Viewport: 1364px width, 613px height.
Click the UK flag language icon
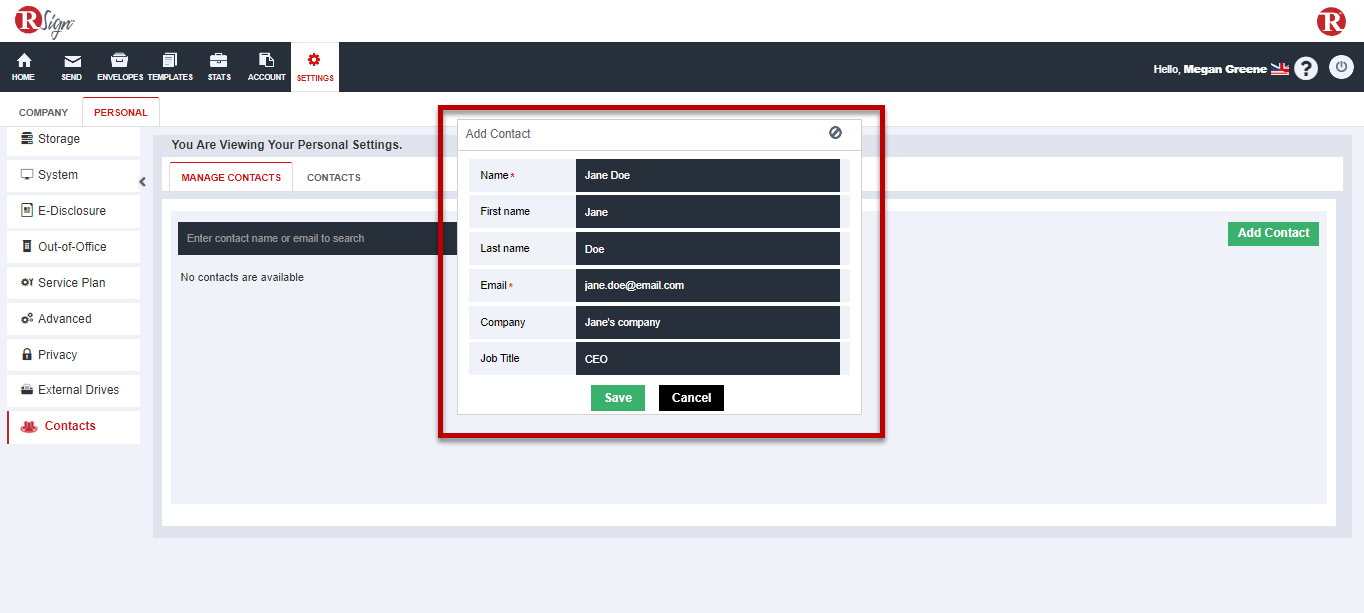(1280, 69)
